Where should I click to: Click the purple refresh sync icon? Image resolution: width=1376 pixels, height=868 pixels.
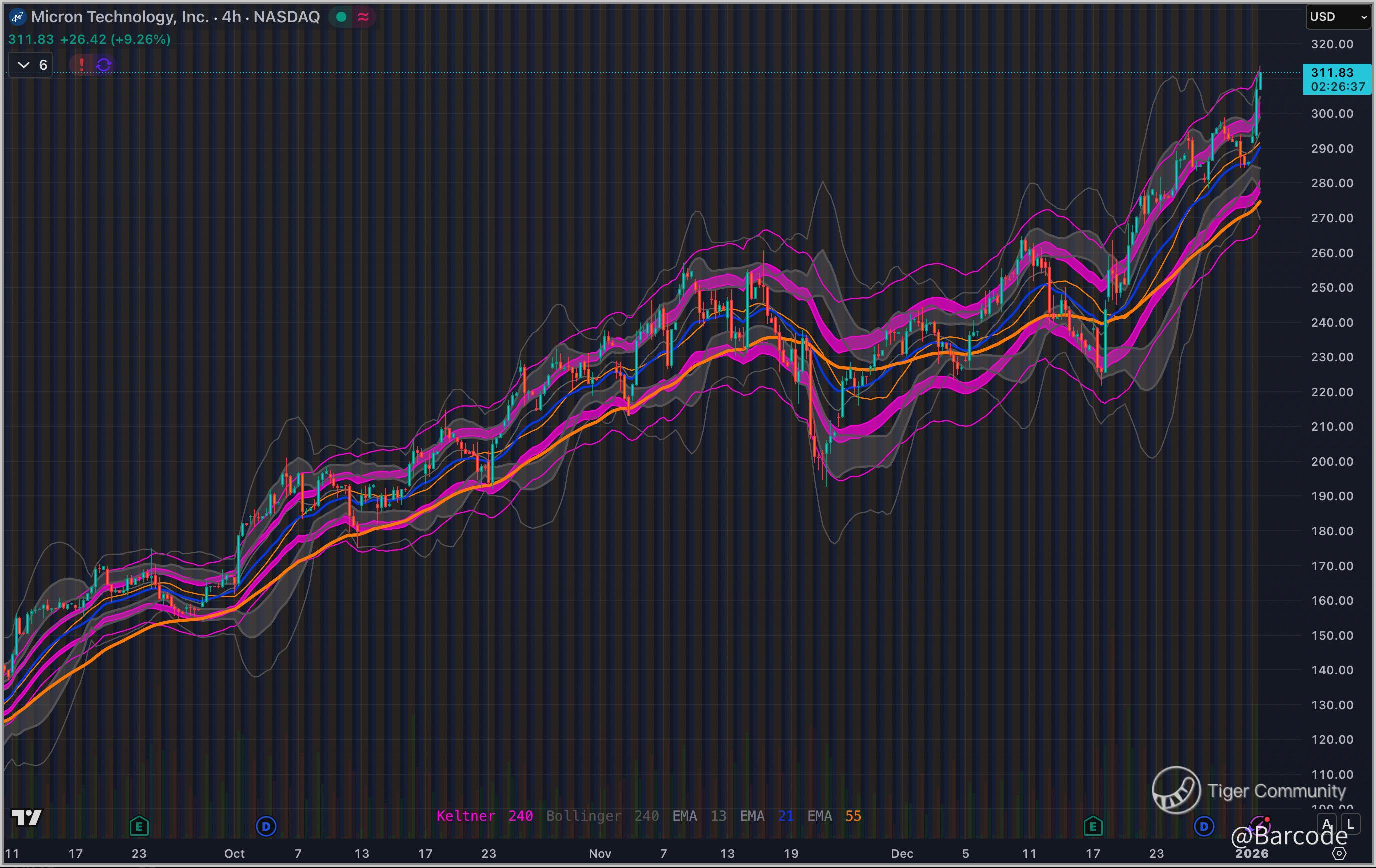tap(104, 64)
